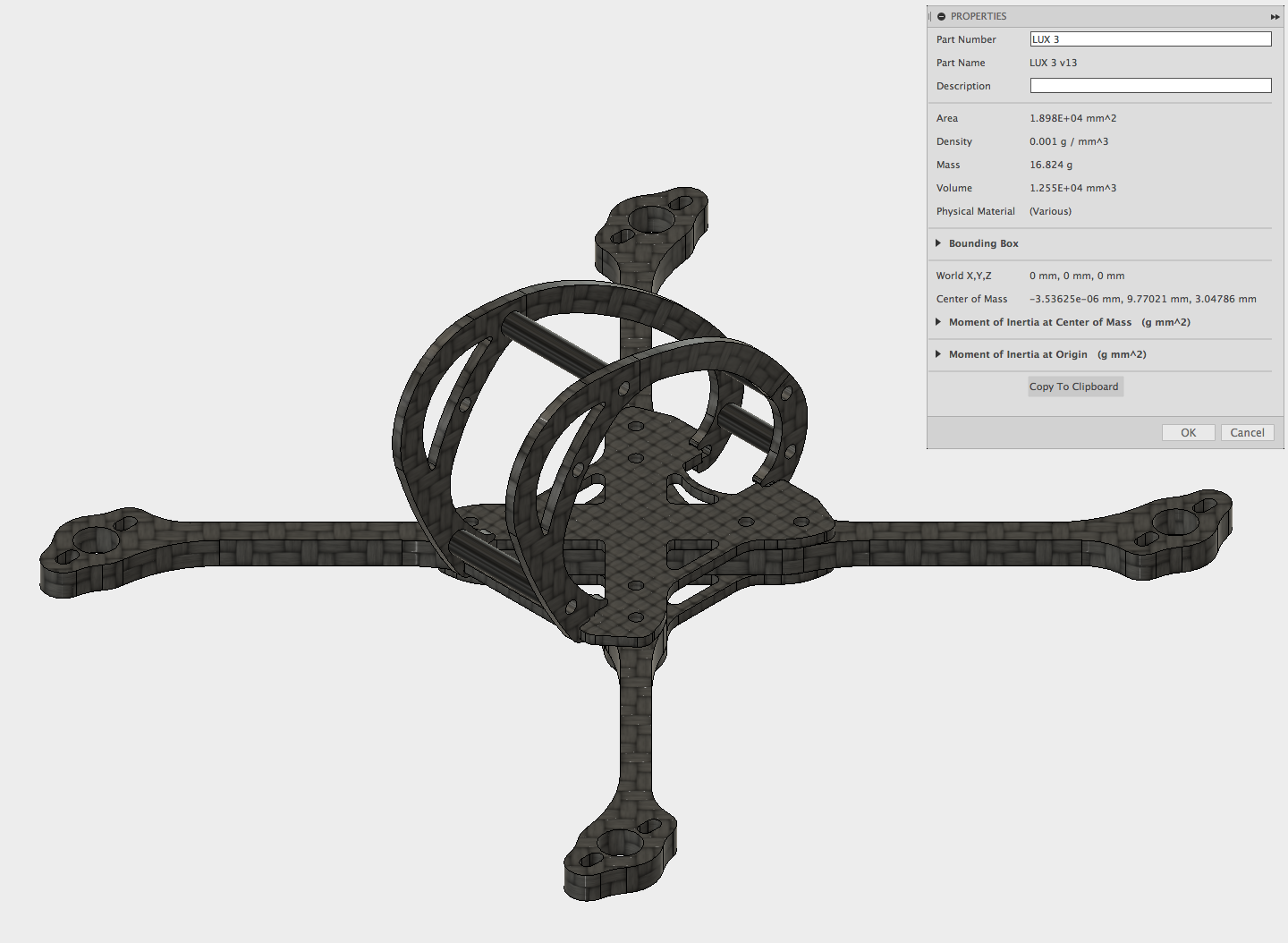Click the Center of Mass label

971,299
